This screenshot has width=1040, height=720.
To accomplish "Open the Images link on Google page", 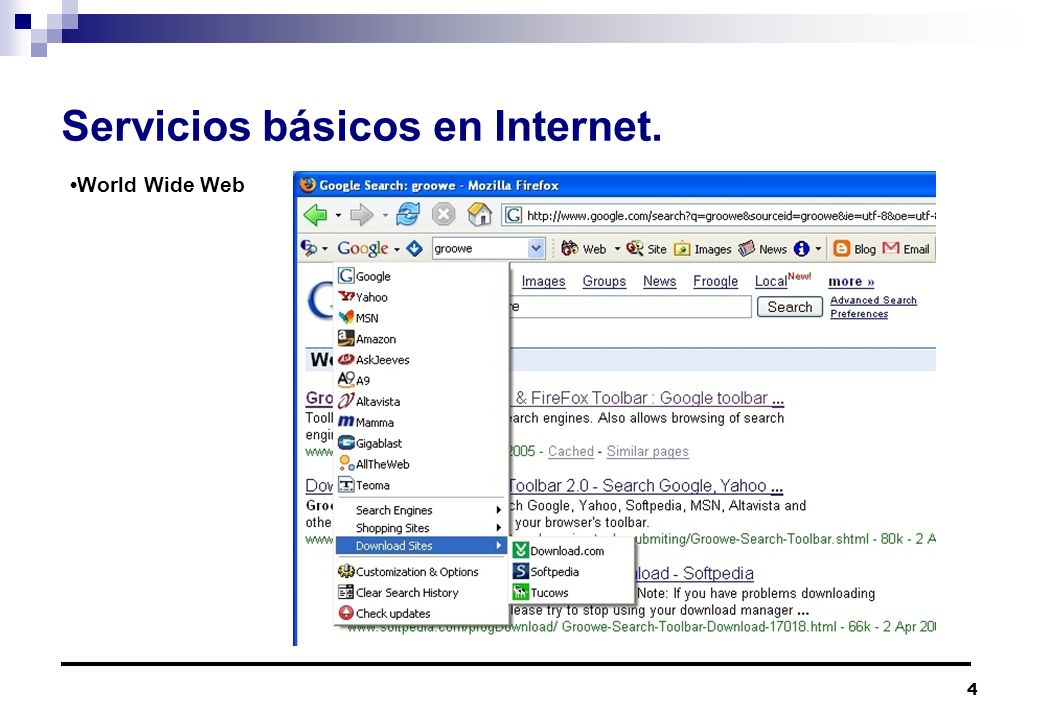I will [x=543, y=281].
